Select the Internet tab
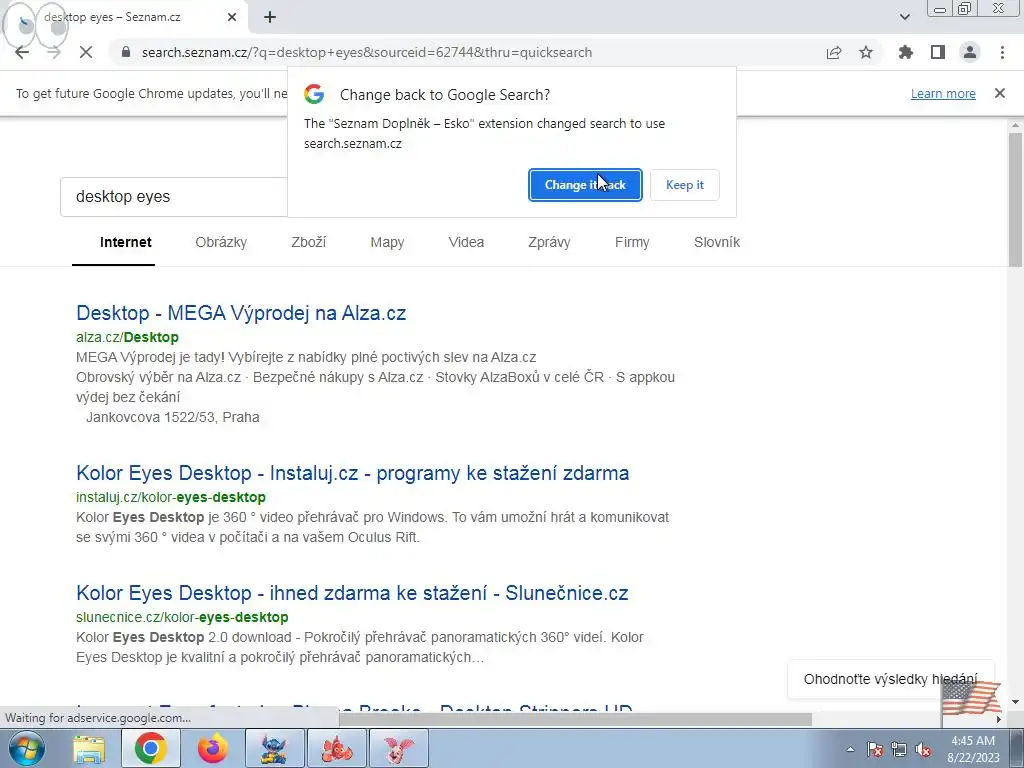The height and width of the screenshot is (768, 1024). pyautogui.click(x=125, y=242)
